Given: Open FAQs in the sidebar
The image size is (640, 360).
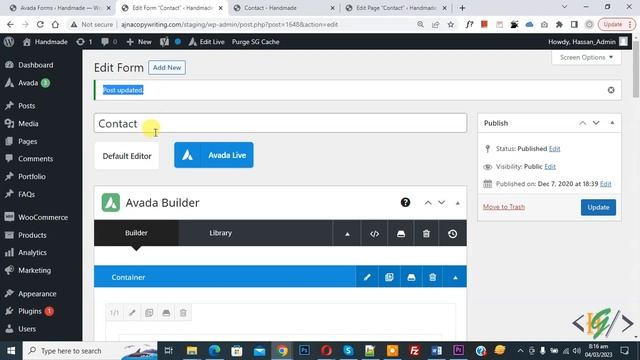Looking at the screenshot, I should tap(26, 194).
